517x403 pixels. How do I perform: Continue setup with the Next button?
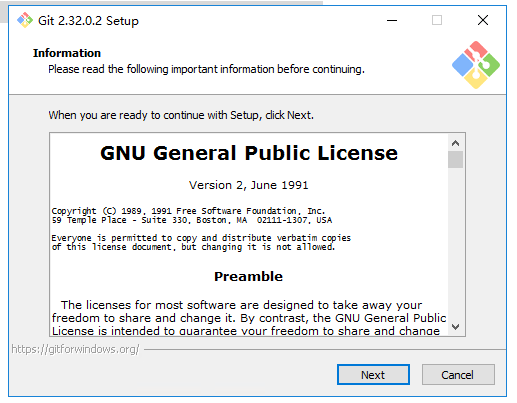point(373,375)
